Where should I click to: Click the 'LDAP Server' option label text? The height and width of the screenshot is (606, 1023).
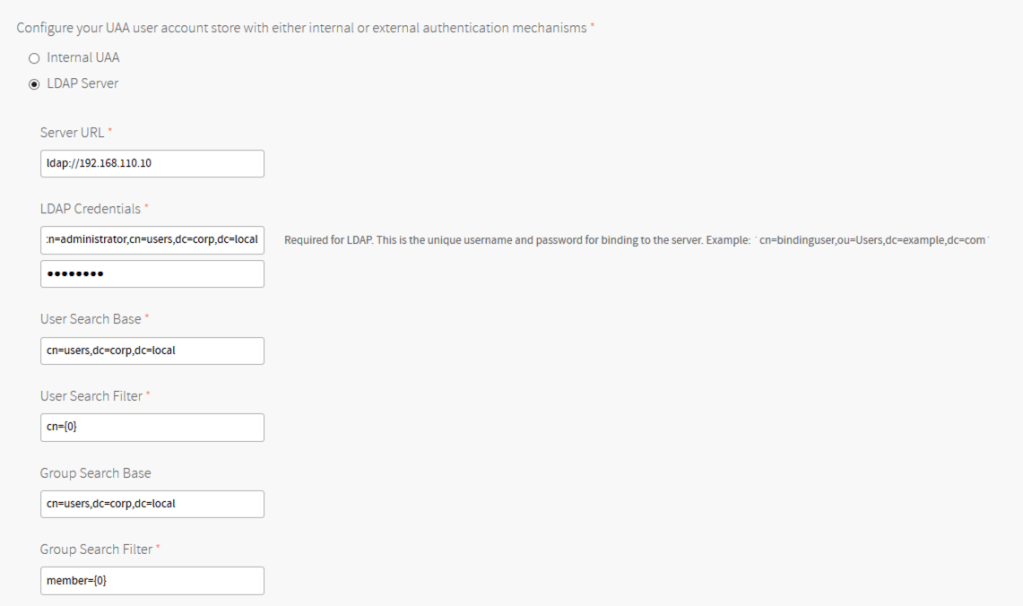(83, 84)
